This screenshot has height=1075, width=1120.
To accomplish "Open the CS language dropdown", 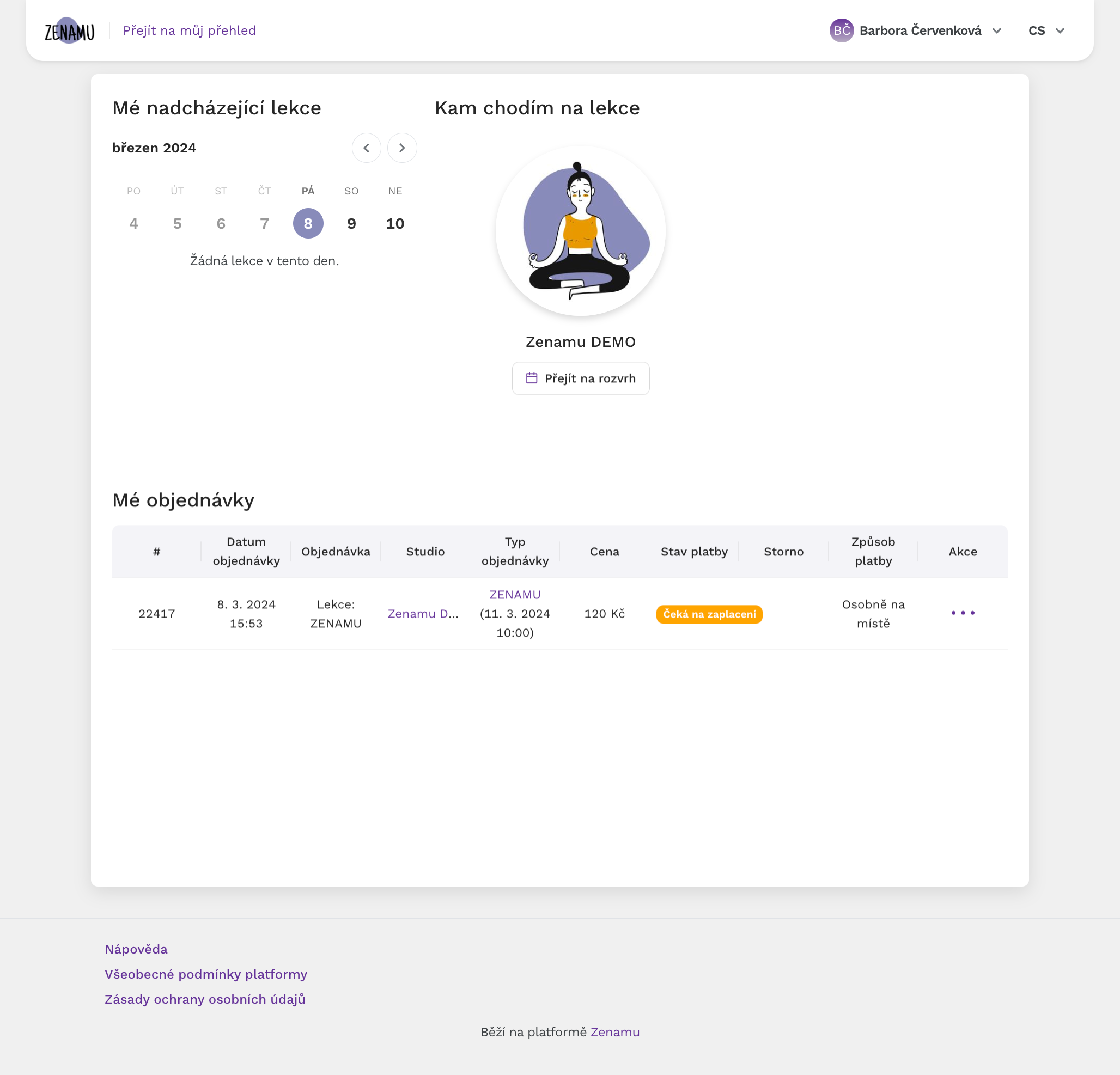I will point(1046,31).
